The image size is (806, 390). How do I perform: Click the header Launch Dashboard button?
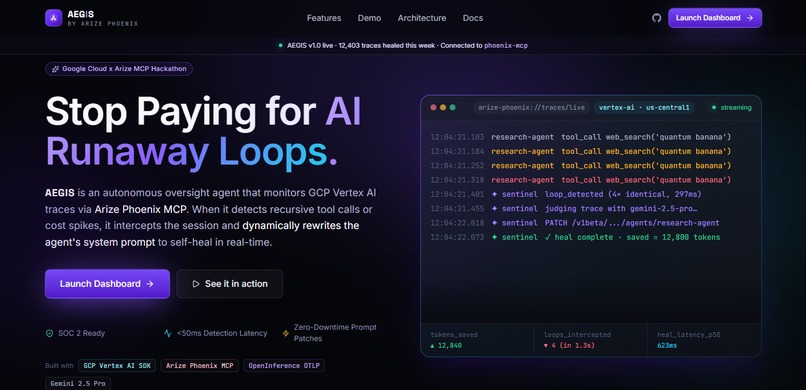[715, 18]
